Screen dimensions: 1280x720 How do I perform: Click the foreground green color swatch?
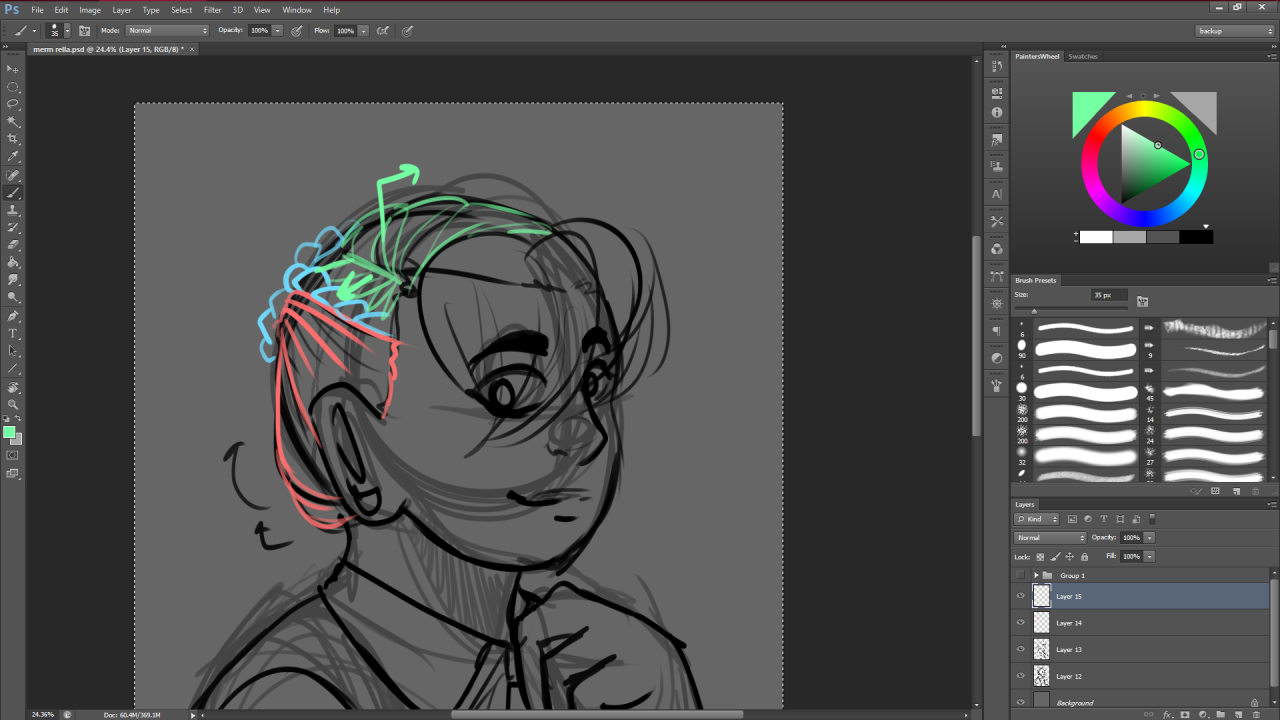[x=9, y=432]
